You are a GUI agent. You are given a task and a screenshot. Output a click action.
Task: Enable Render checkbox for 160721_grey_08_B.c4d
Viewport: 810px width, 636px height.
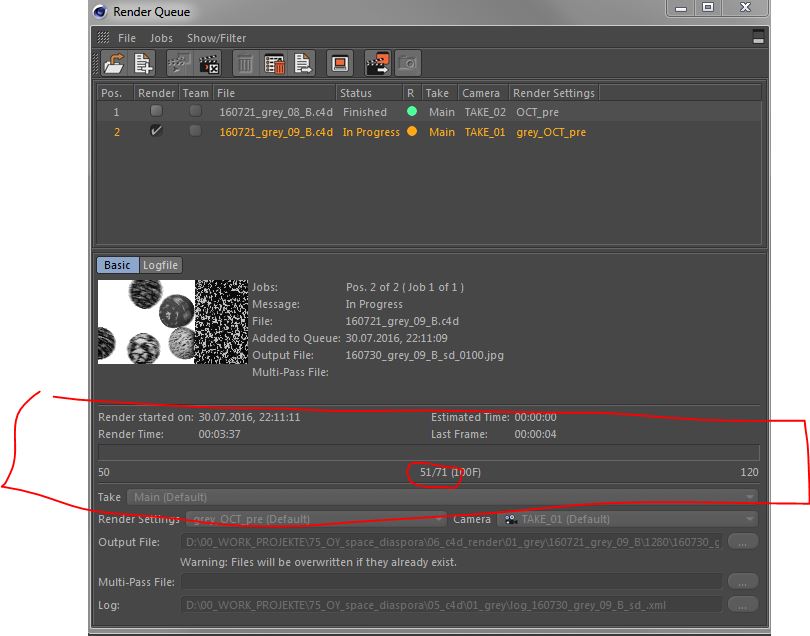(156, 111)
